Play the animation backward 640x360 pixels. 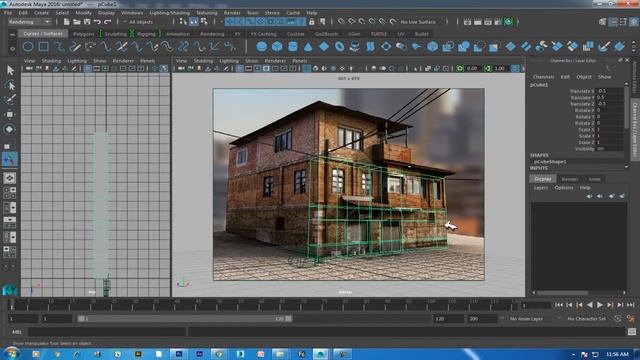589,305
